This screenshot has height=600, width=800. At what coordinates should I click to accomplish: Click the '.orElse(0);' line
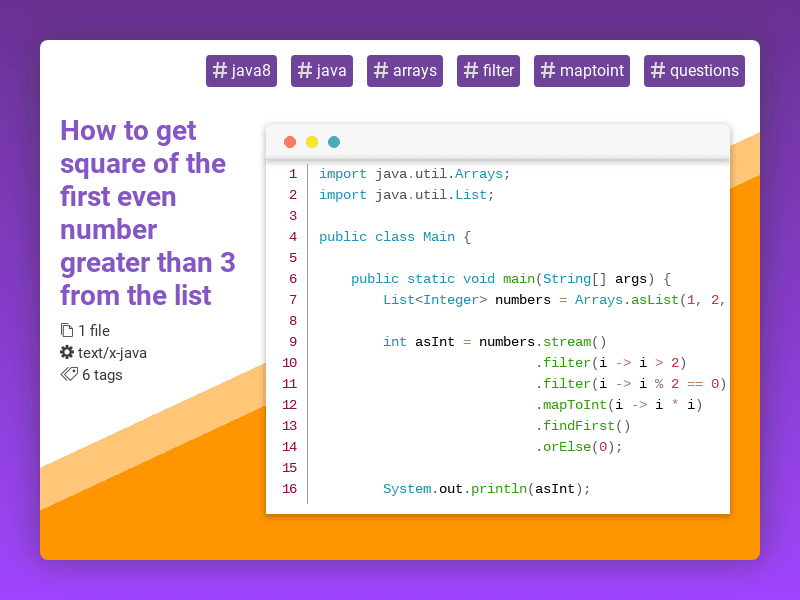pos(579,447)
